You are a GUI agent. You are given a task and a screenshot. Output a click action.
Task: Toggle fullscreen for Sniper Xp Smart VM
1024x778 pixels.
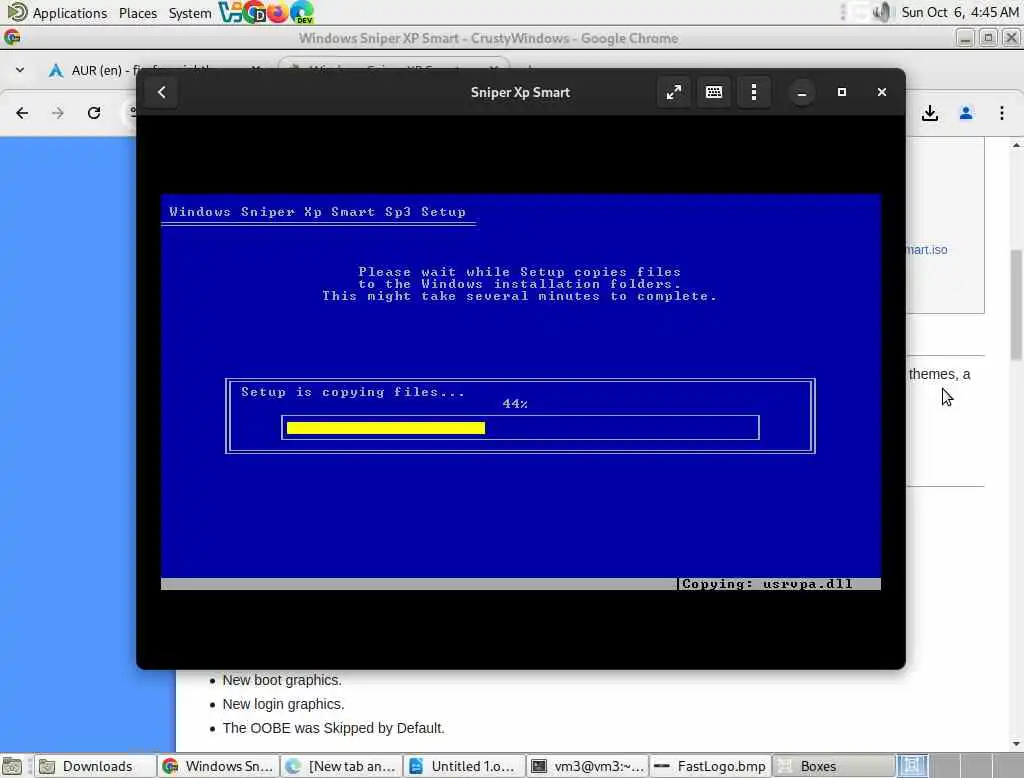673,92
